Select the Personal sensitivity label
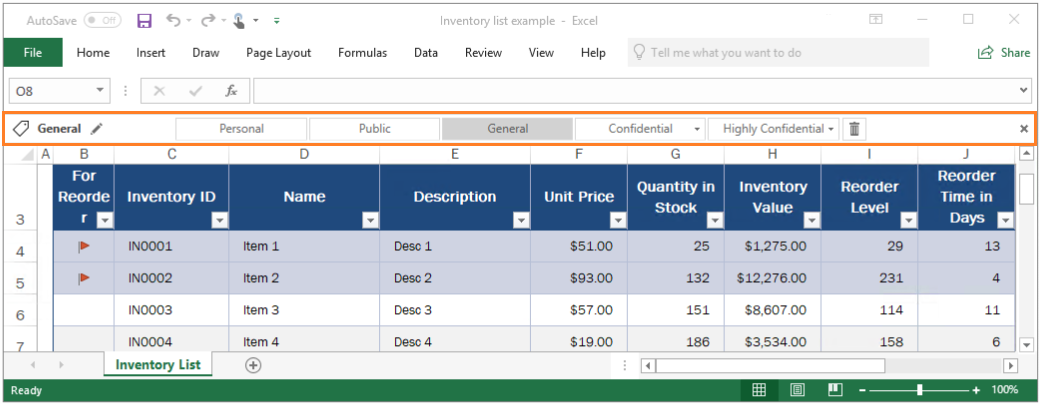The image size is (1040, 404). click(x=241, y=129)
